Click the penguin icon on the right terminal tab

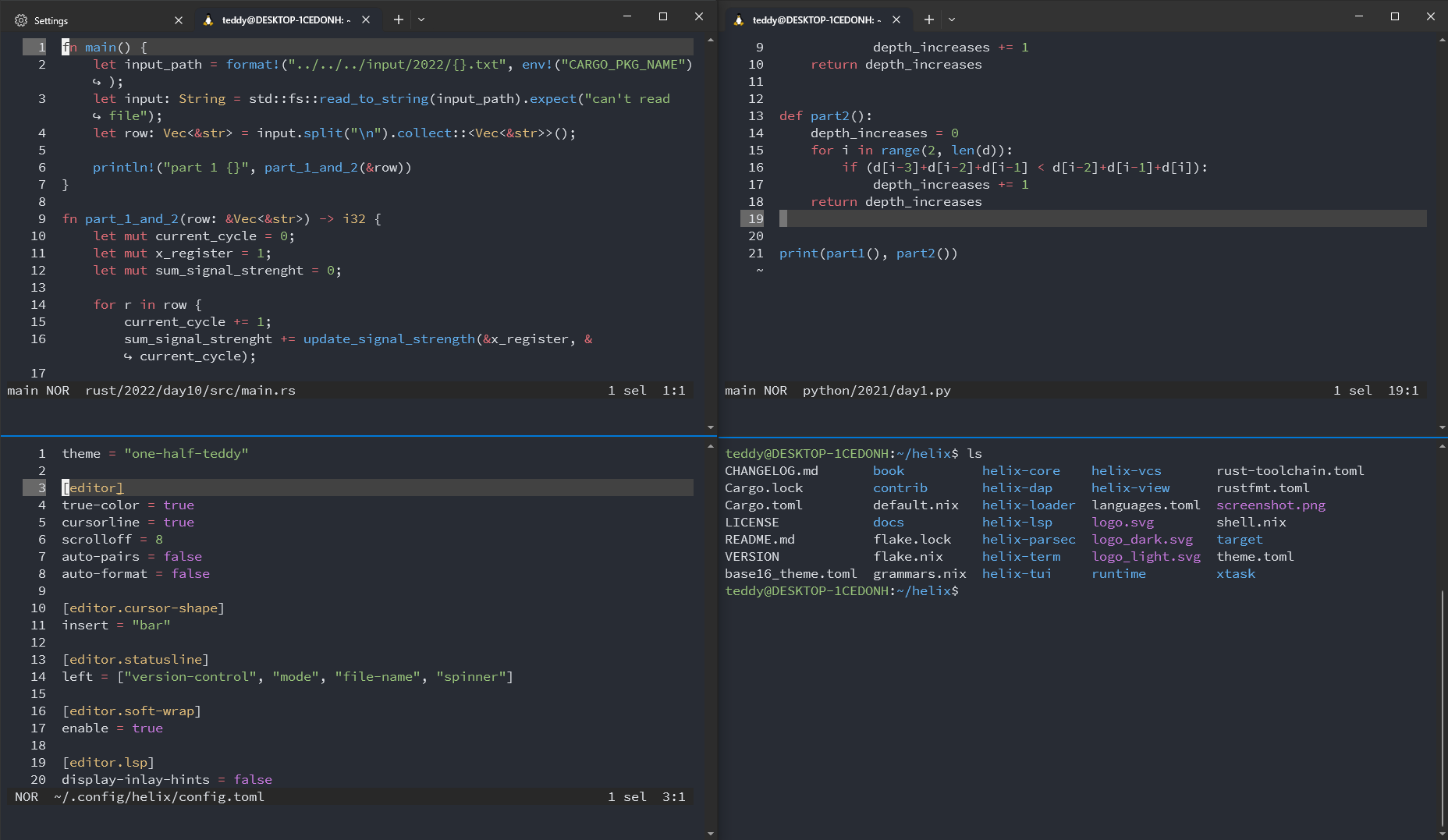739,19
